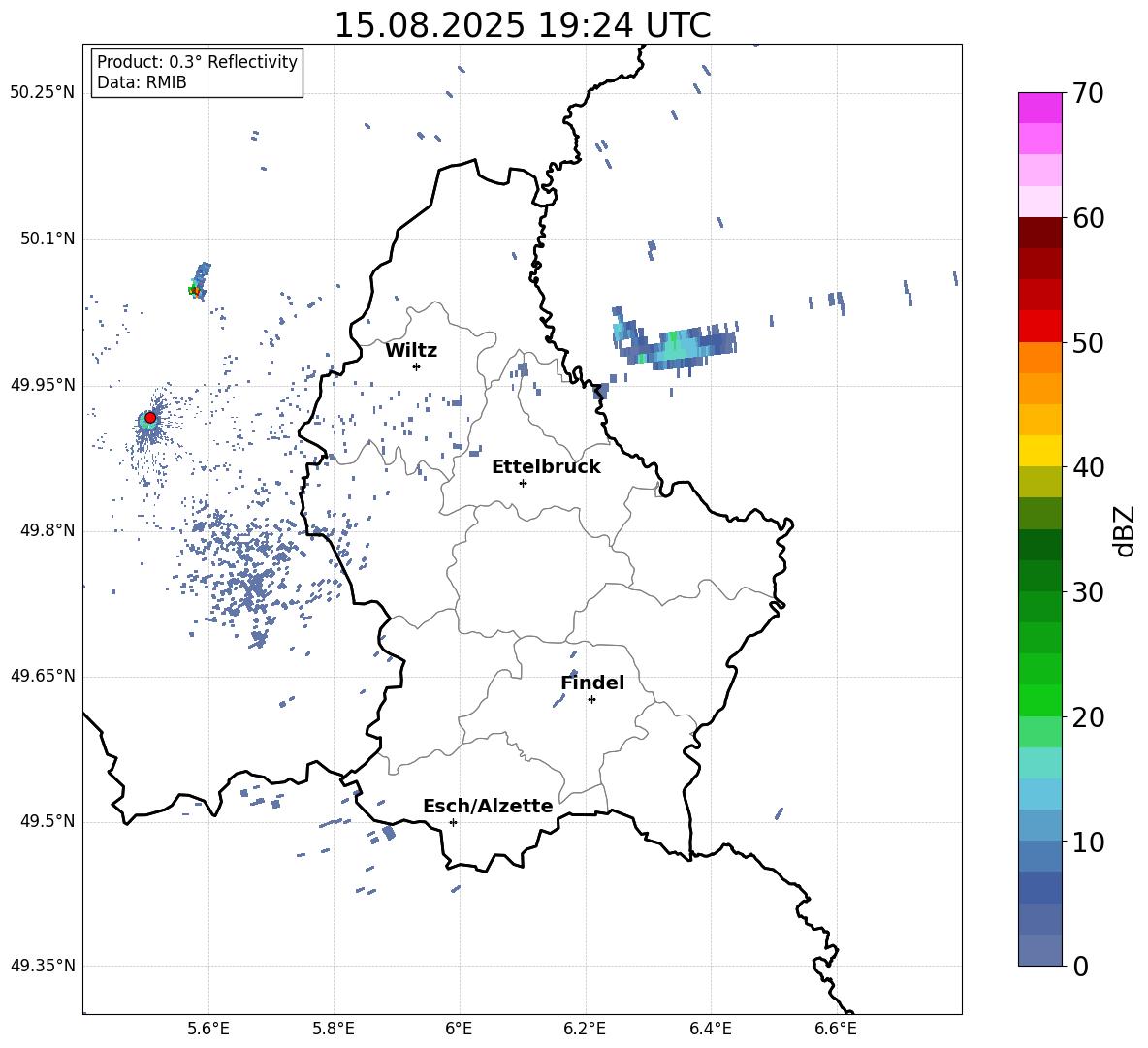The height and width of the screenshot is (1048, 1148).
Task: Click the yellow colorbar segment above 40
Action: pyautogui.click(x=1039, y=451)
